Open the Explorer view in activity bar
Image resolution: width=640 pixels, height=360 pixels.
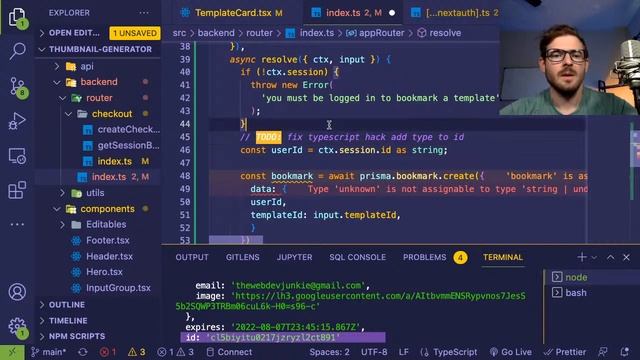click(17, 17)
